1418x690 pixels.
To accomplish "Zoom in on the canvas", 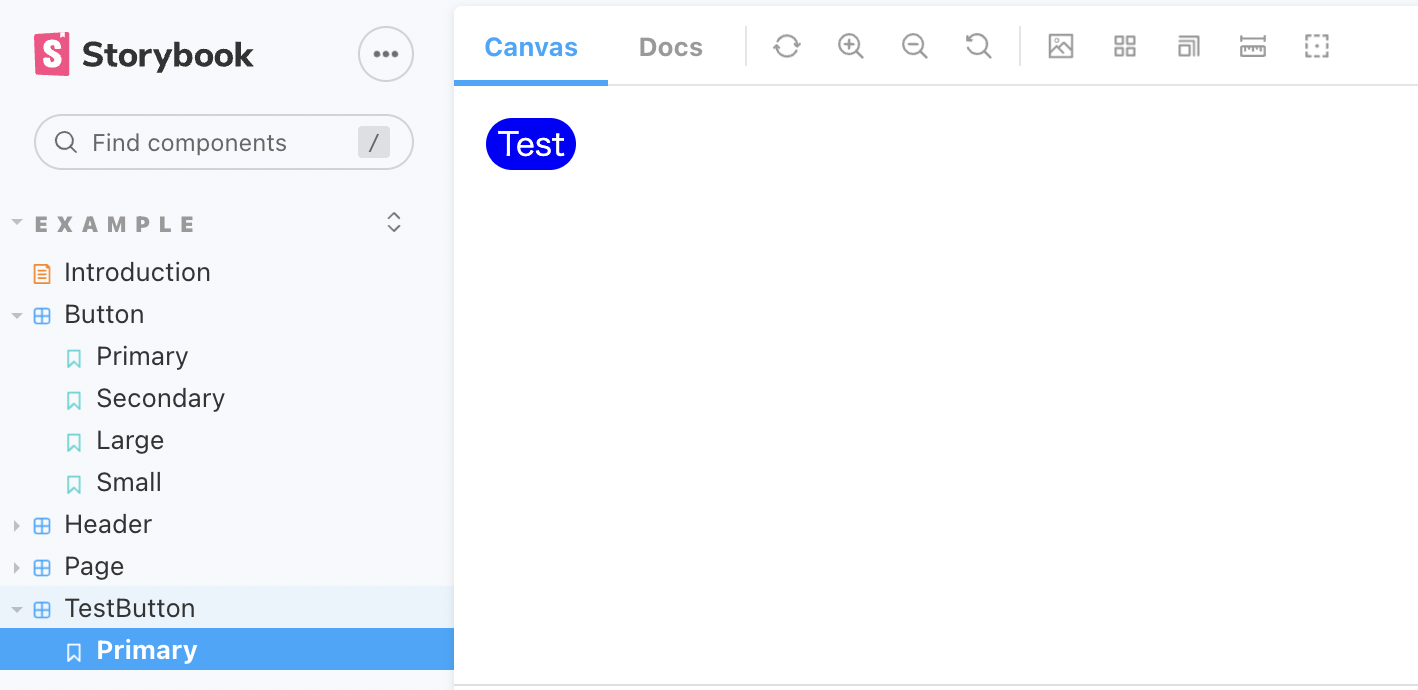I will (x=851, y=46).
